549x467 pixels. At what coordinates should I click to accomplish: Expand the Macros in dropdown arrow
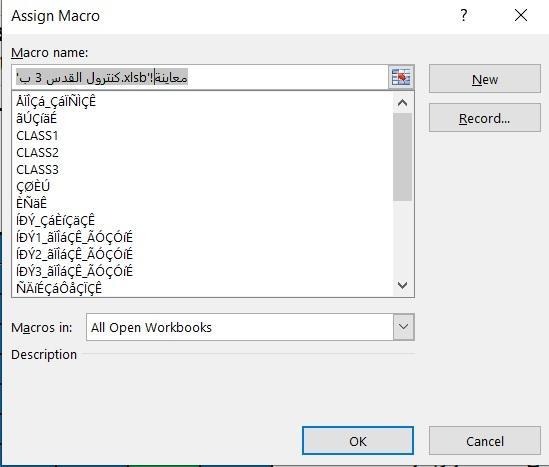tap(403, 327)
